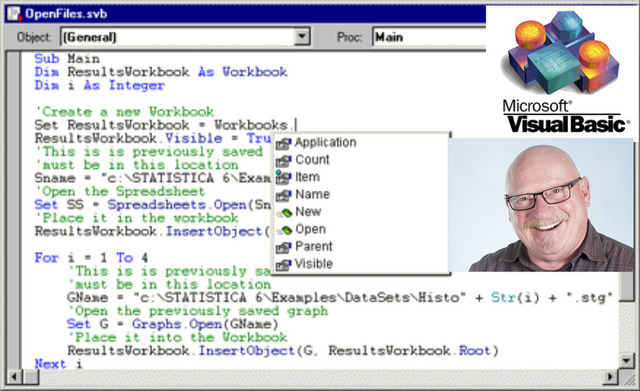
Task: Click the 'Object:' label
Action: [34, 38]
